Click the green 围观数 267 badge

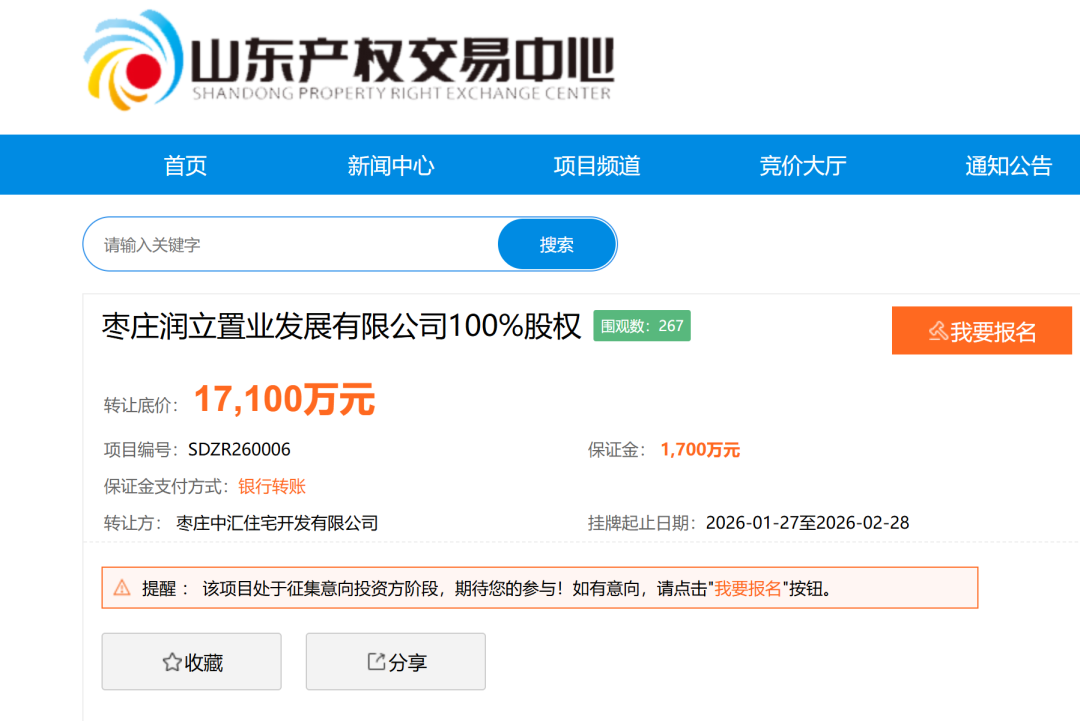642,326
